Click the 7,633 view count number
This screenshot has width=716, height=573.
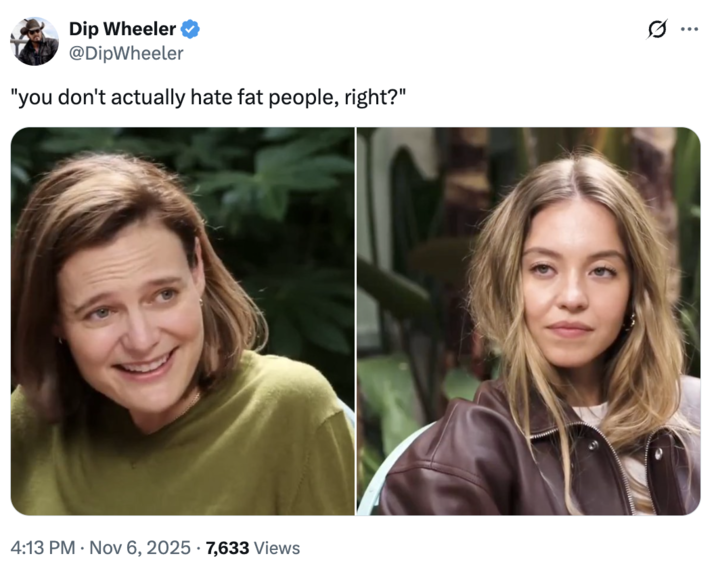[x=227, y=547]
